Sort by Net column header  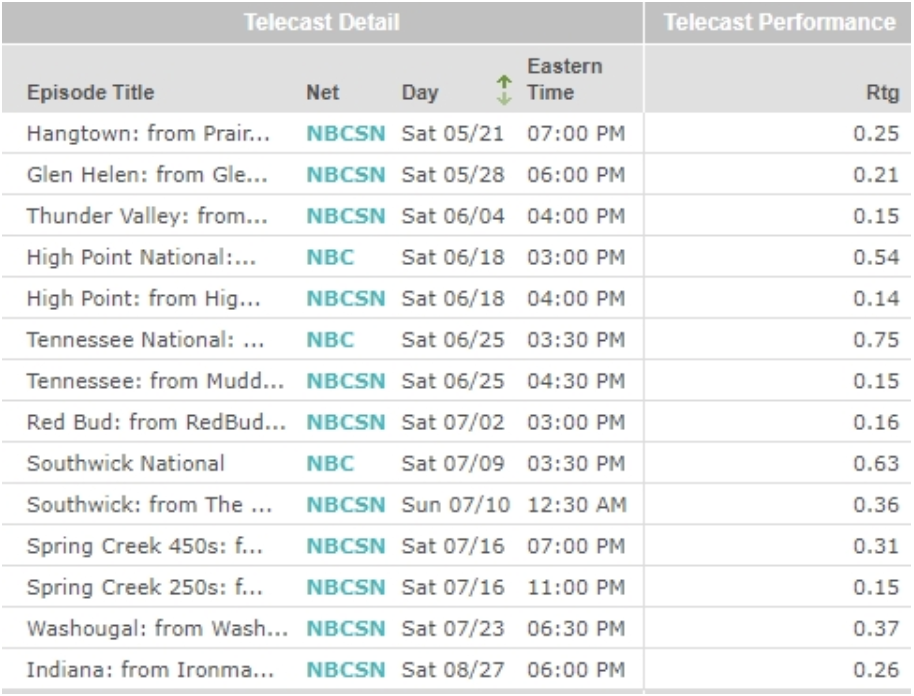pyautogui.click(x=322, y=93)
